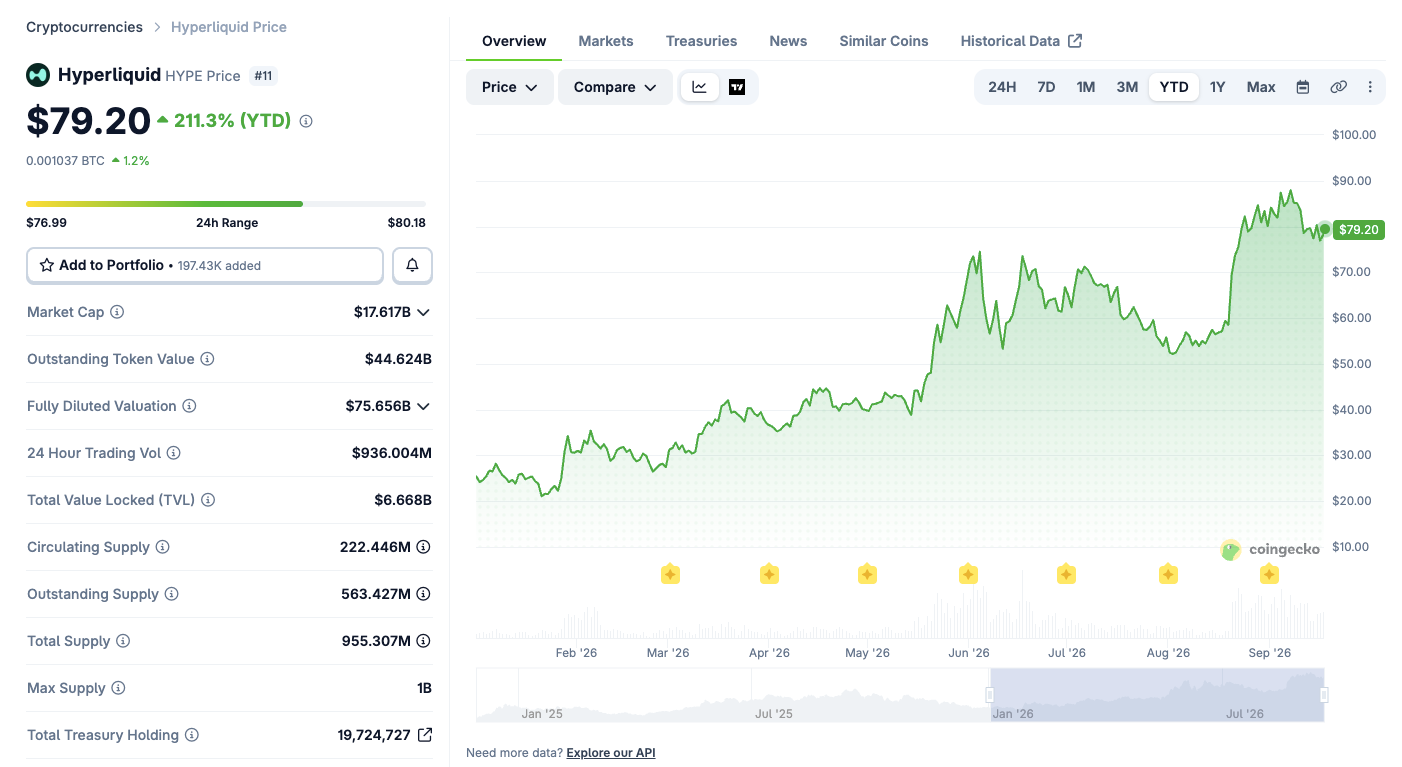Click news marker near Mar '26
This screenshot has width=1402, height=767.
[670, 574]
